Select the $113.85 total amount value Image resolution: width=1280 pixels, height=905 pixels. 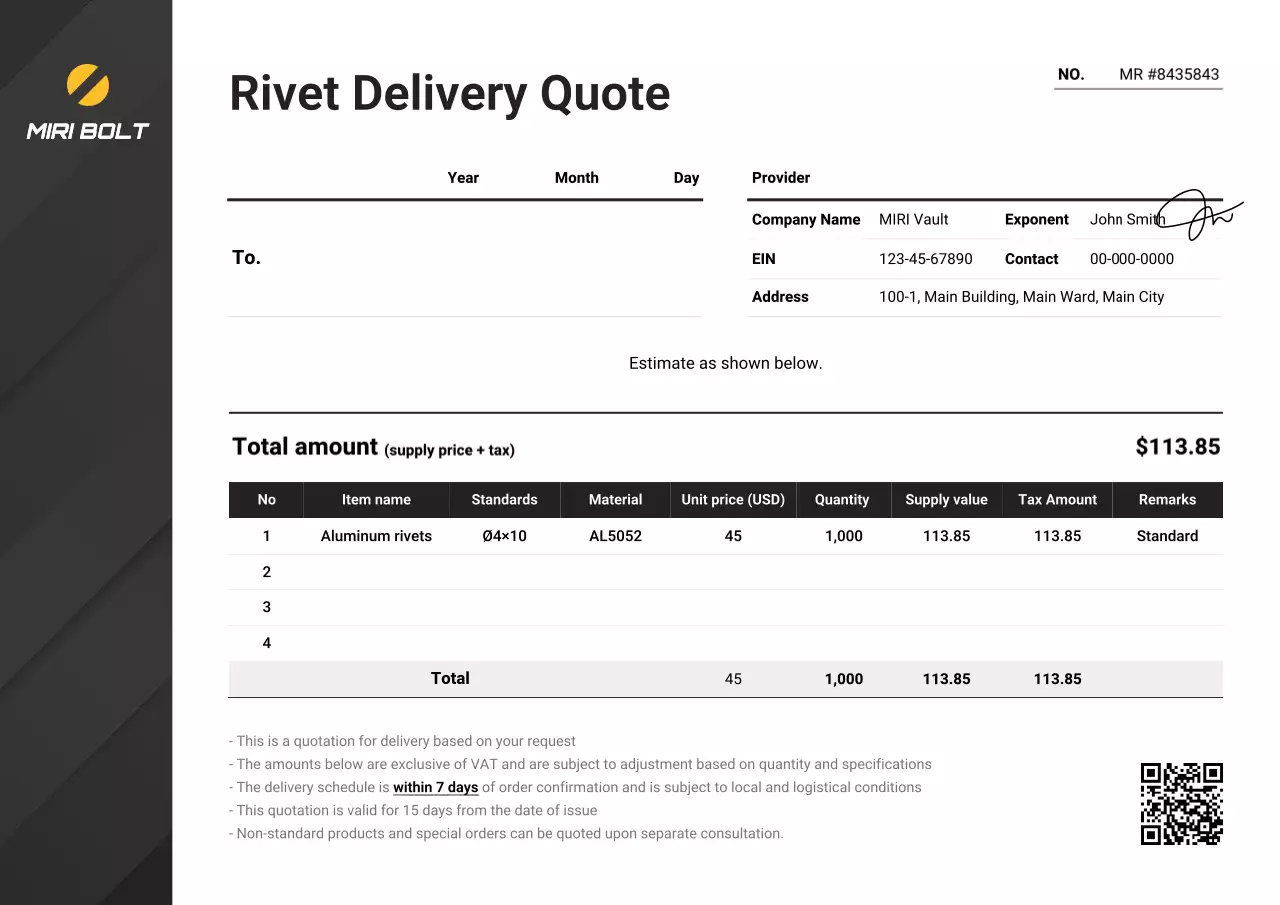coord(1177,447)
